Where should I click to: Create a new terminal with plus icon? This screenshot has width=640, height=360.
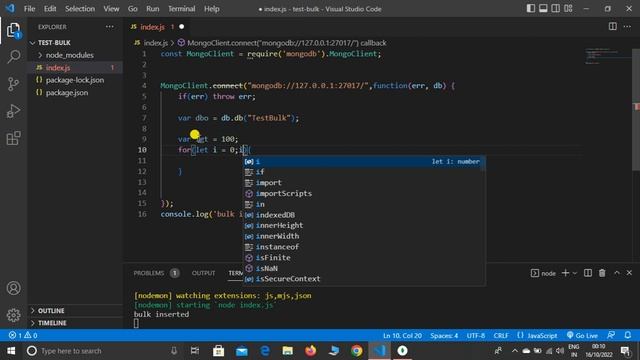click(x=565, y=273)
